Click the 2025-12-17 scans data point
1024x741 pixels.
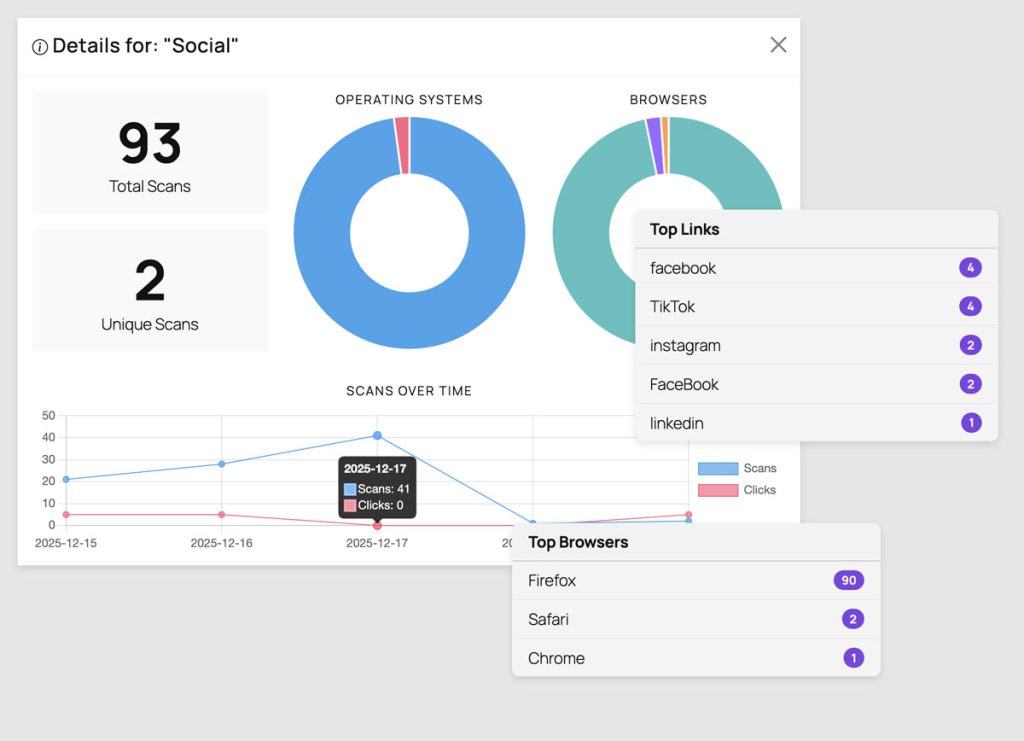pyautogui.click(x=377, y=436)
